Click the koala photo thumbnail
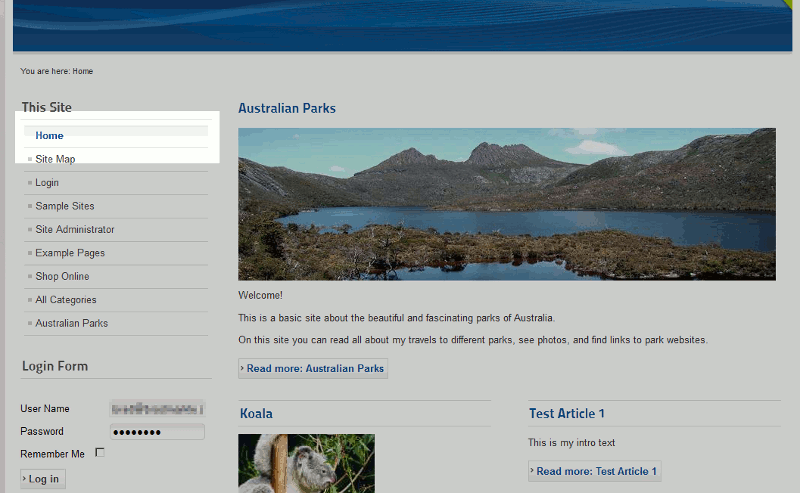Viewport: 800px width, 493px height. pos(306,463)
